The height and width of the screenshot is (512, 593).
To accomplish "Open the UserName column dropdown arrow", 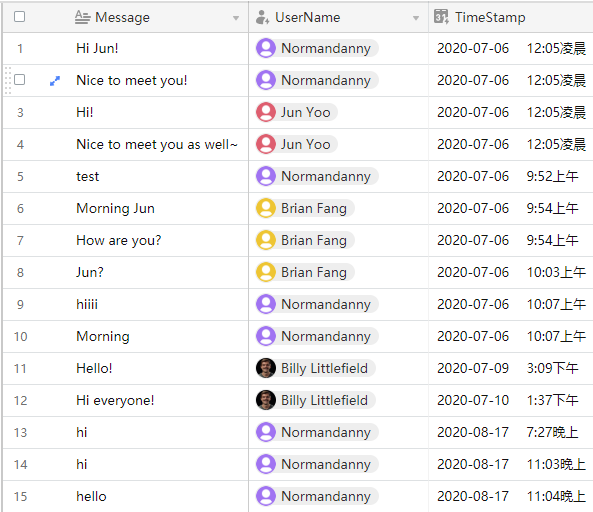I will [x=416, y=18].
